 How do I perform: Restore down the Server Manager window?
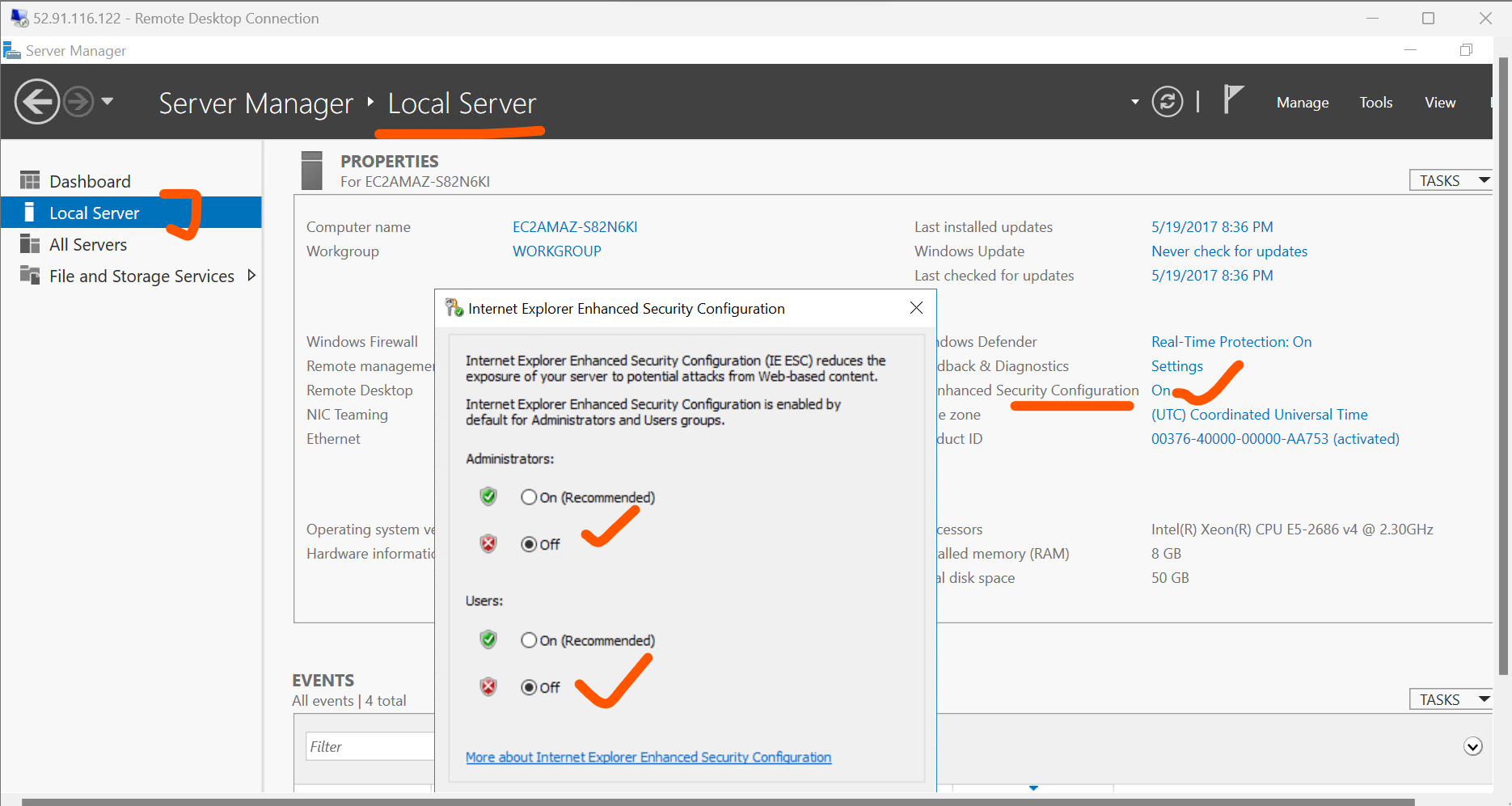click(x=1466, y=50)
